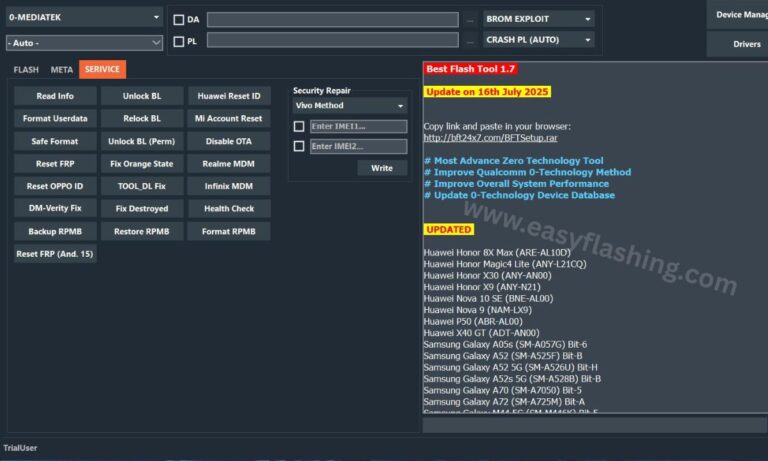Click the Unlock BL (Perm) button
The width and height of the screenshot is (768, 461).
pyautogui.click(x=142, y=141)
